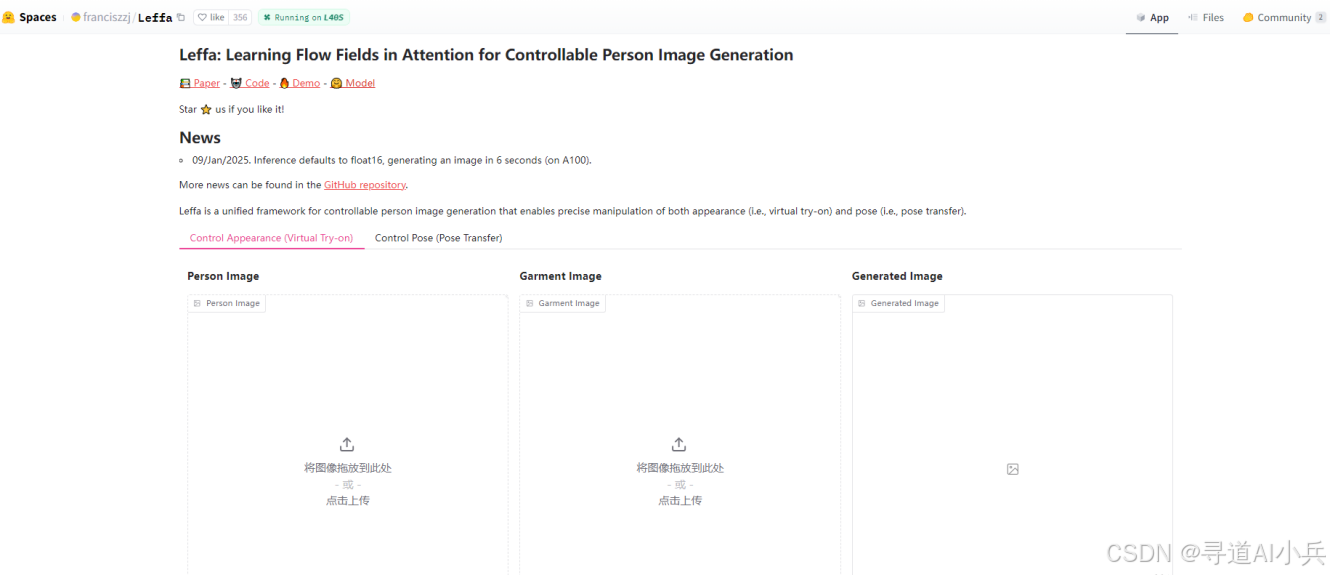This screenshot has width=1330, height=575.
Task: Click upload icon in Garment Image box
Action: pos(679,444)
